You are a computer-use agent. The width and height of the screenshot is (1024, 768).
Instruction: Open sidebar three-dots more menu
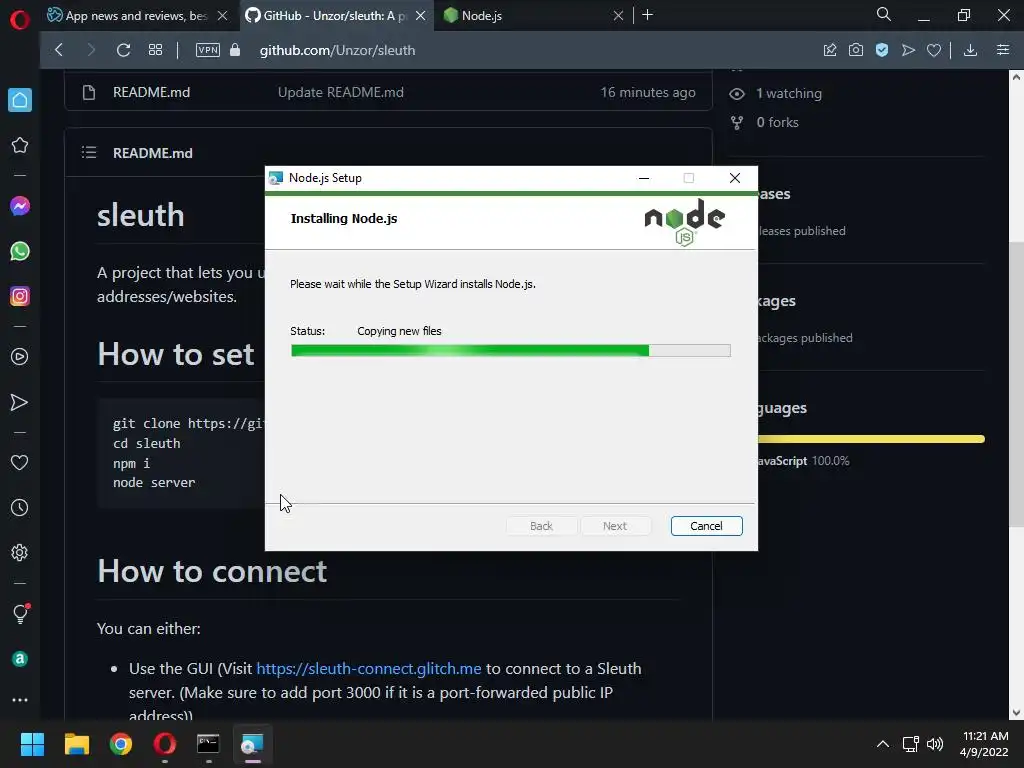click(x=20, y=699)
